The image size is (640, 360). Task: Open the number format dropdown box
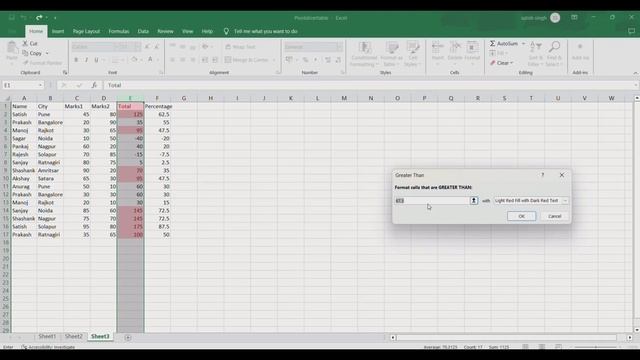tap(313, 47)
